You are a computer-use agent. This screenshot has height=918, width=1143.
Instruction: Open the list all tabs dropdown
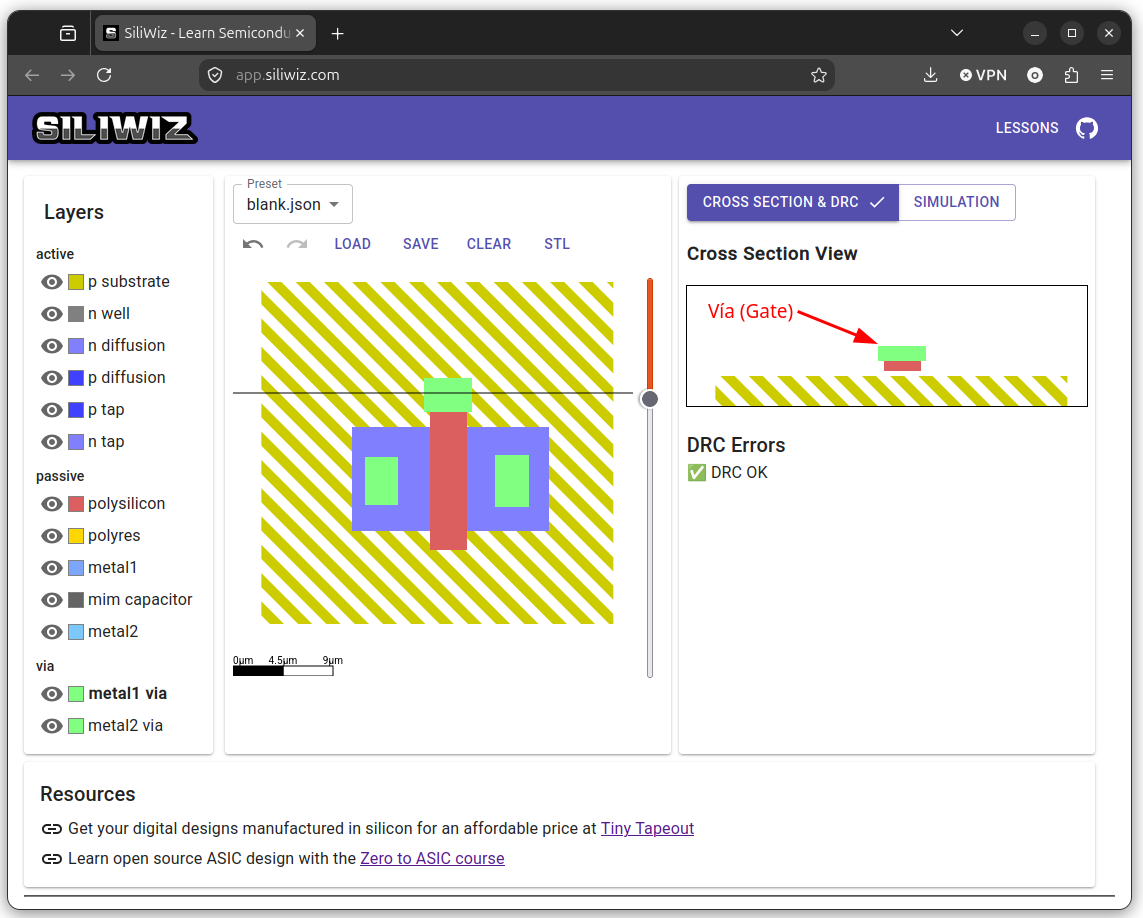point(957,33)
